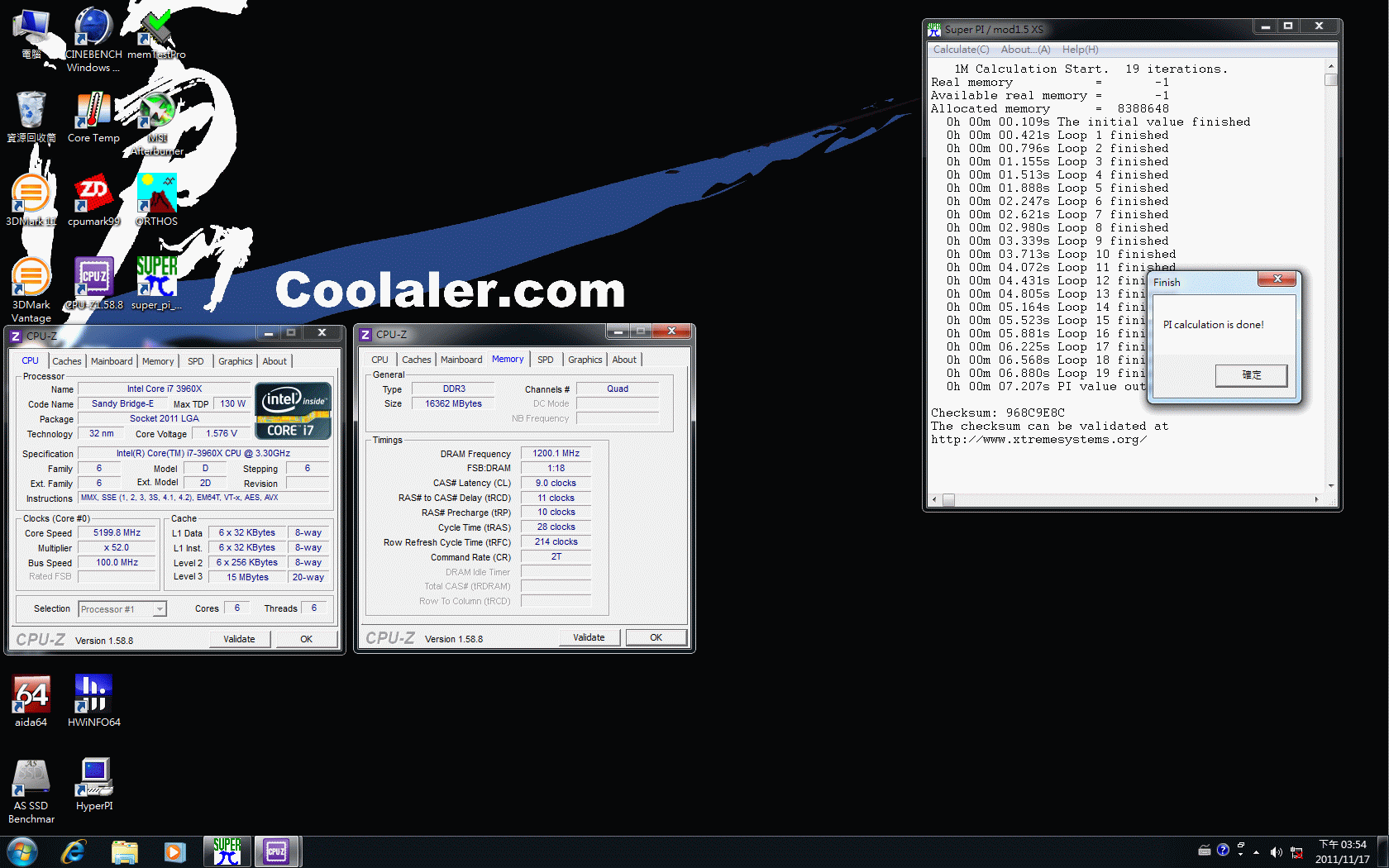Open About tab in left CPU-Z window
Image resolution: width=1389 pixels, height=868 pixels.
click(274, 361)
